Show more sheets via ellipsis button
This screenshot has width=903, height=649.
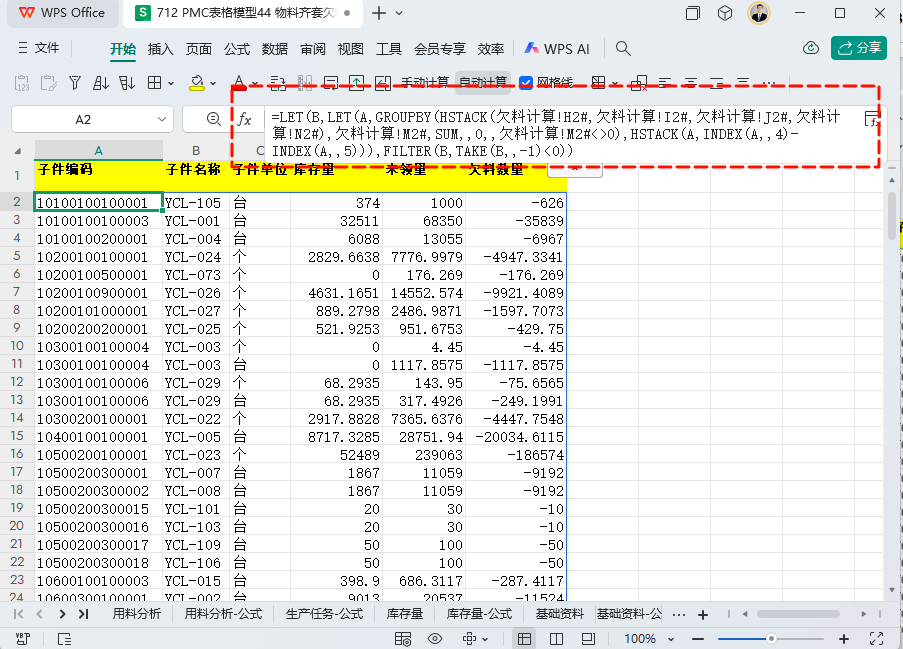[679, 614]
